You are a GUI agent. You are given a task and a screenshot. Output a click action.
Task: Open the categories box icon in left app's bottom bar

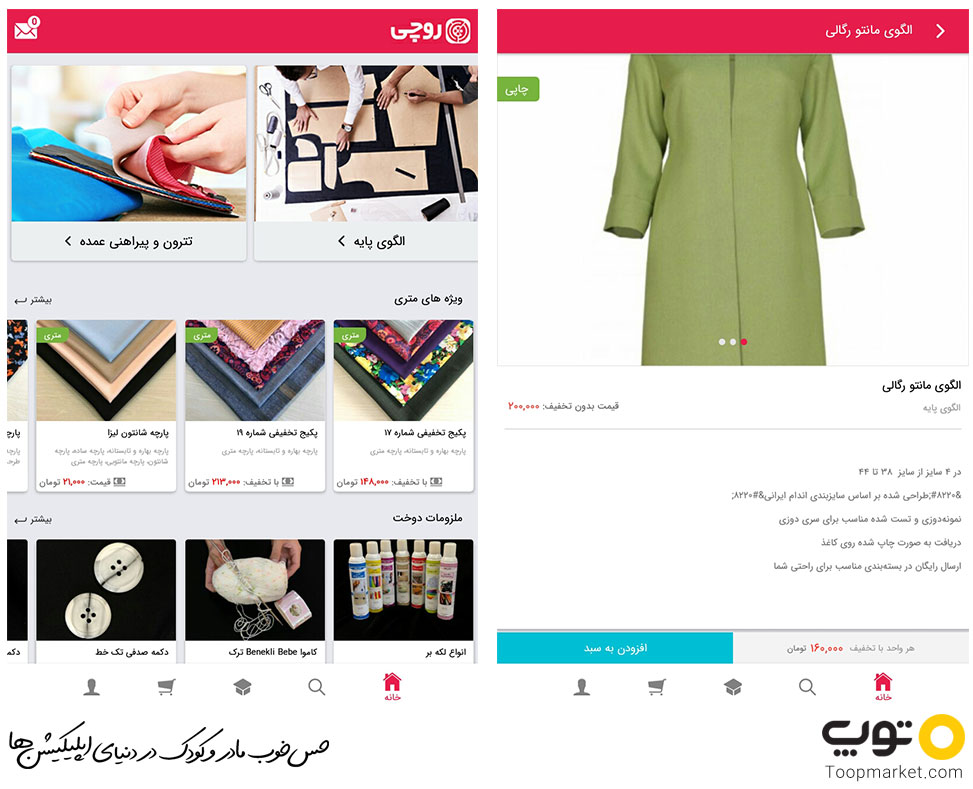click(242, 687)
